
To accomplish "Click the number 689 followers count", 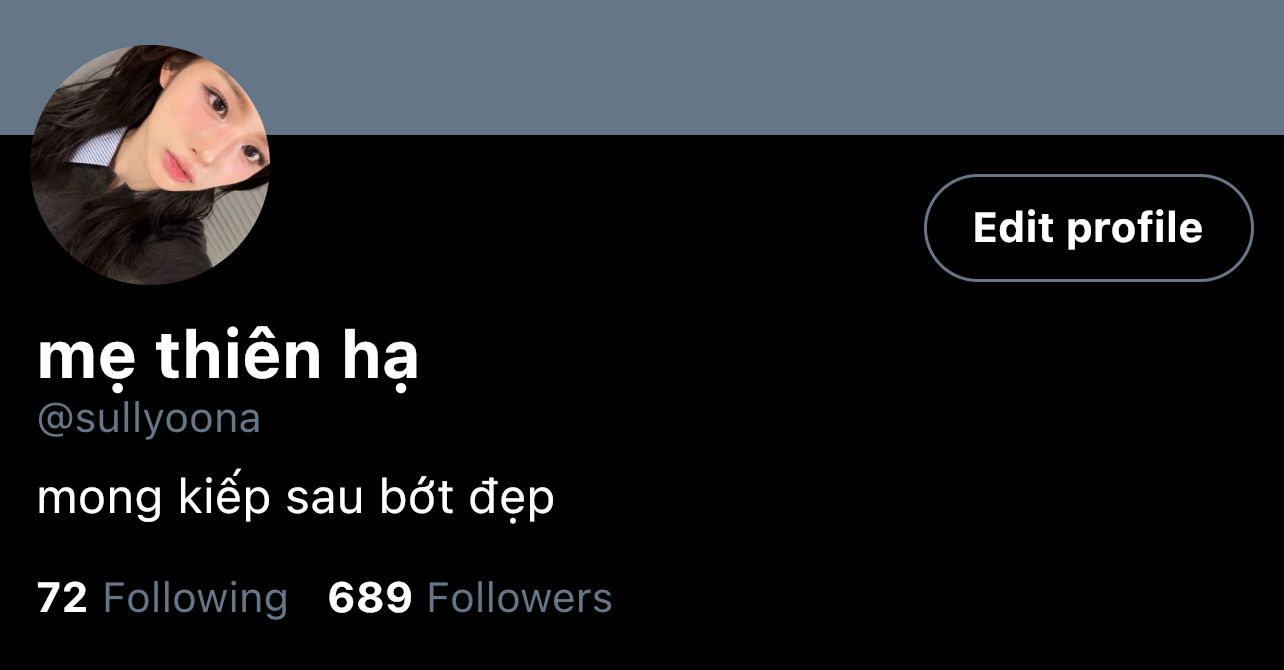I will click(370, 598).
